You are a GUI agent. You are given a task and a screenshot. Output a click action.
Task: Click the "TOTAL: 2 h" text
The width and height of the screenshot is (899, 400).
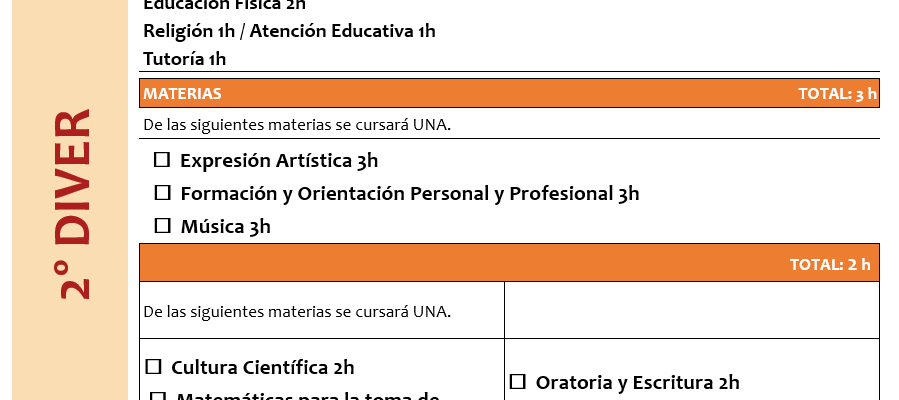point(830,264)
